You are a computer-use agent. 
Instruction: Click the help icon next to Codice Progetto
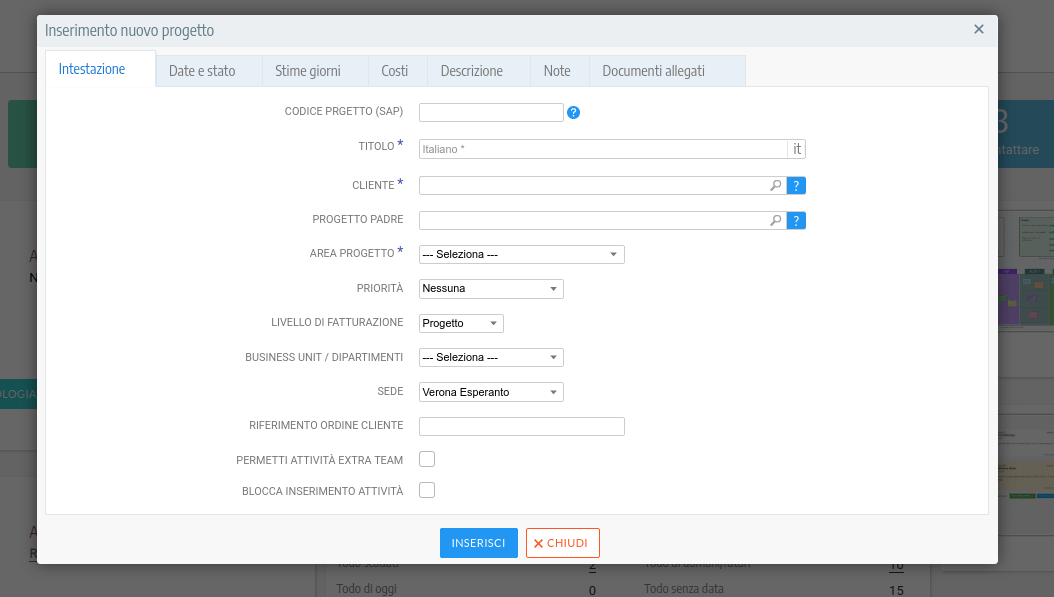(573, 113)
